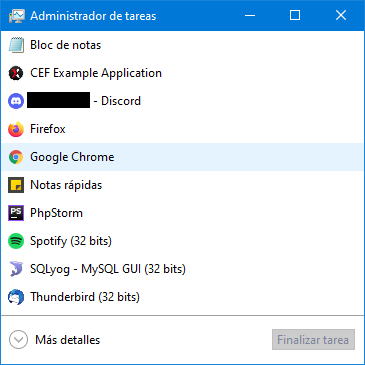Viewport: 365px width, 365px height.
Task: Minimize the Administrador de tareas window
Action: (x=250, y=15)
